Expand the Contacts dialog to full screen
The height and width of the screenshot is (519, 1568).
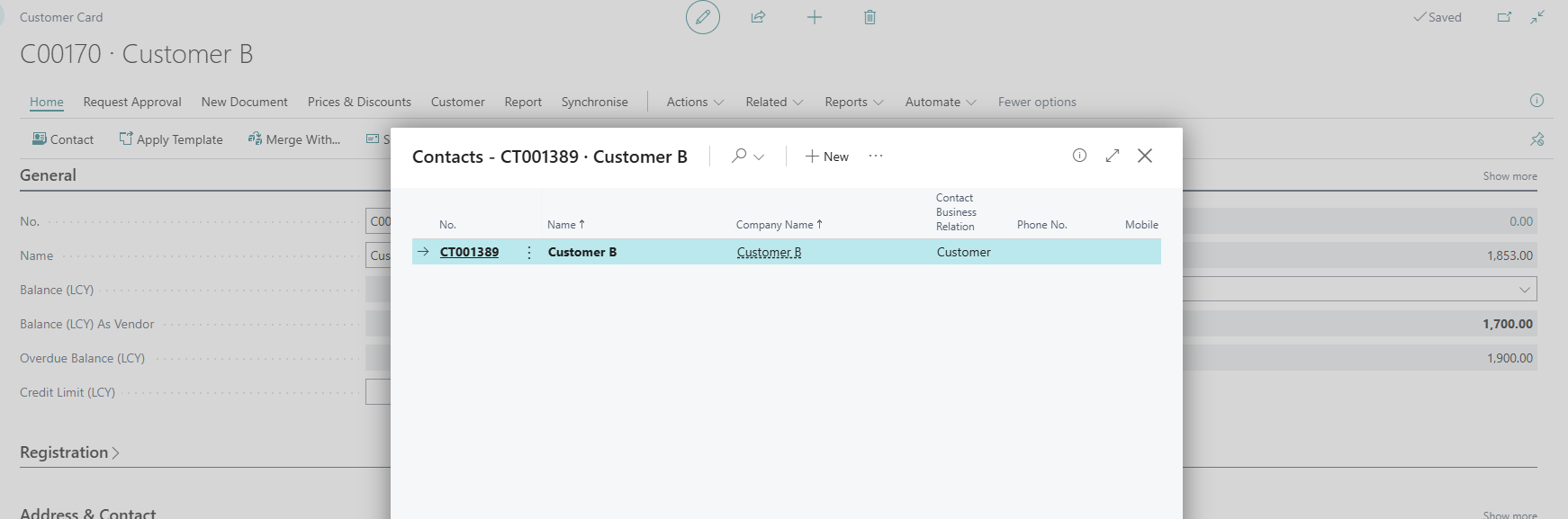click(1113, 156)
